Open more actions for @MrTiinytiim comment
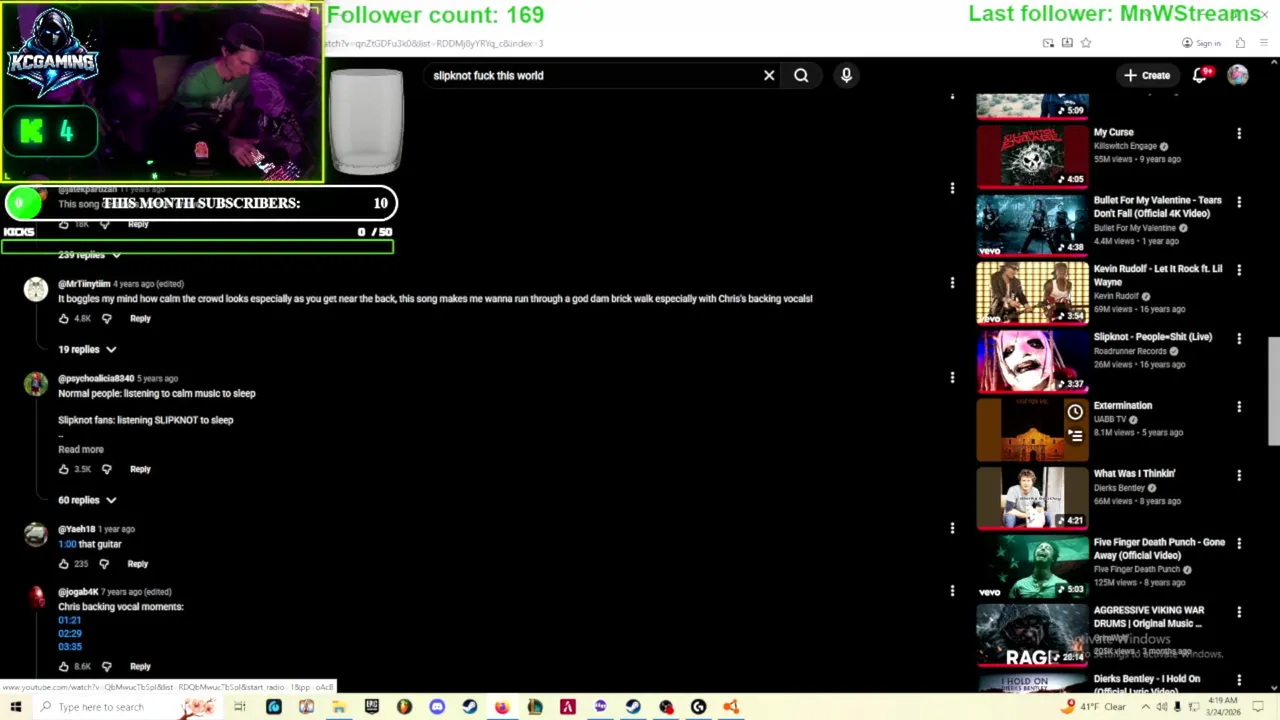The width and height of the screenshot is (1280, 720). click(x=952, y=283)
